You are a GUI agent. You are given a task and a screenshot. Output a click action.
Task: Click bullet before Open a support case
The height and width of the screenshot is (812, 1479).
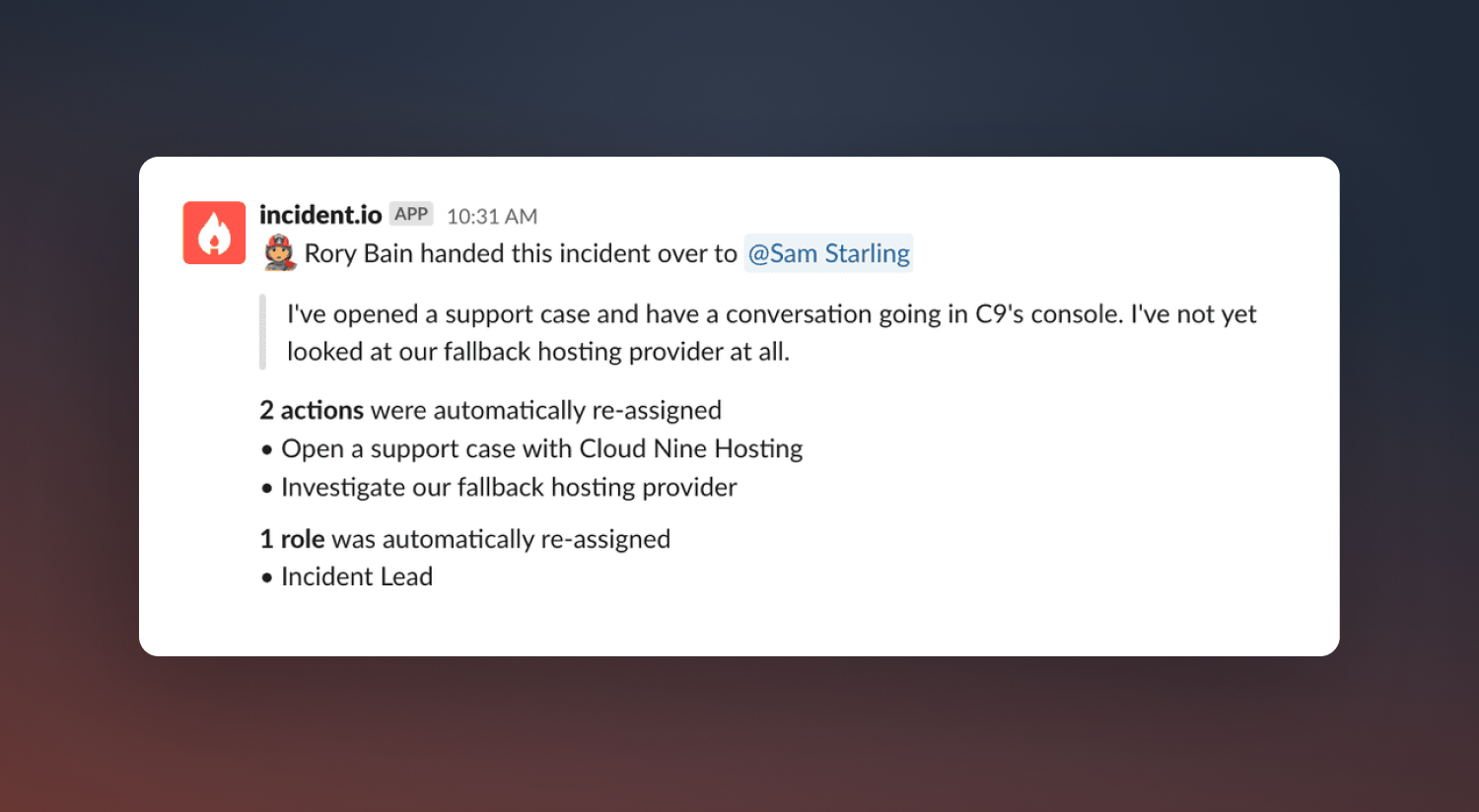pyautogui.click(x=266, y=450)
